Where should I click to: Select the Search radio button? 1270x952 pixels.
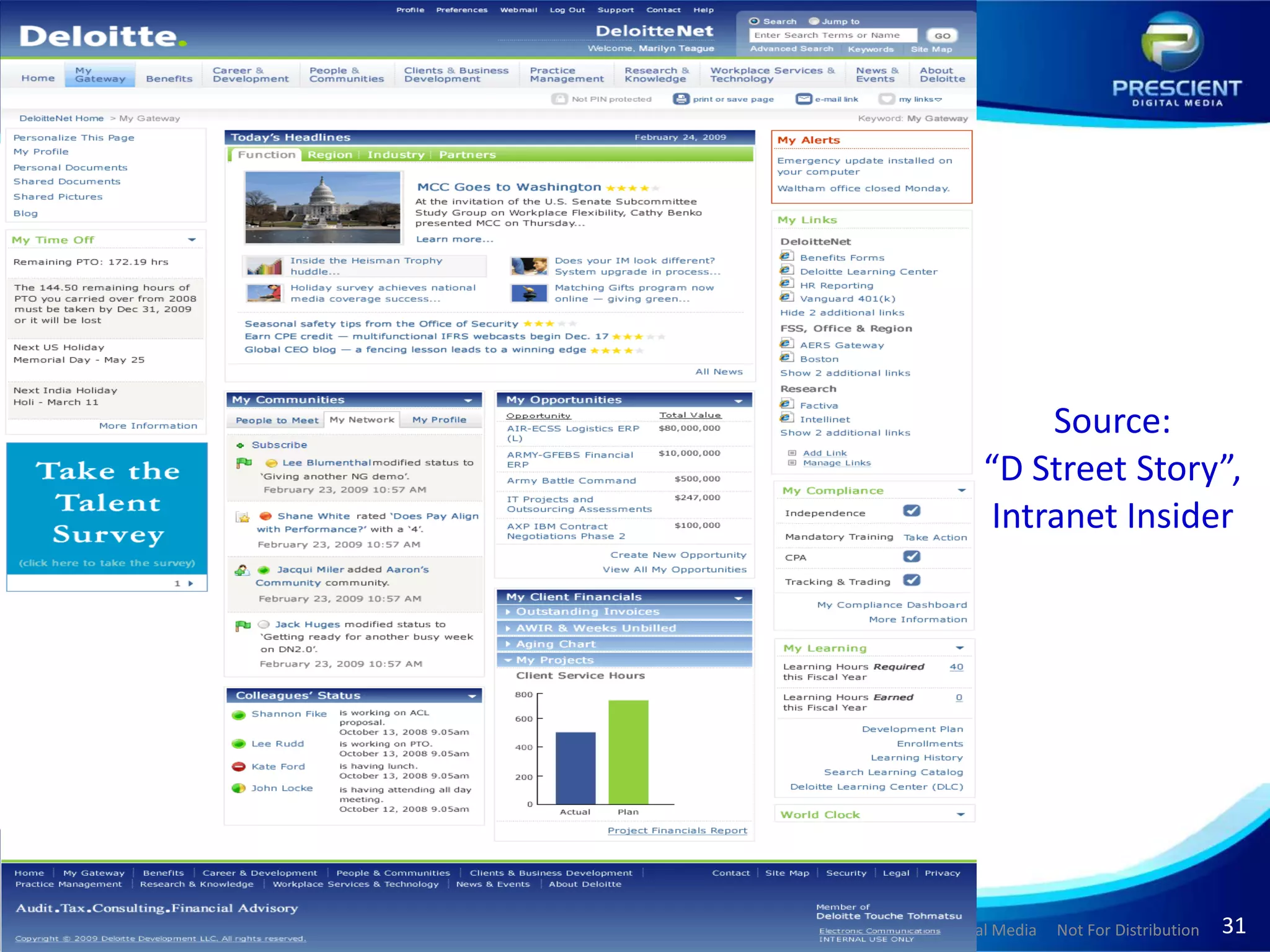[x=754, y=21]
